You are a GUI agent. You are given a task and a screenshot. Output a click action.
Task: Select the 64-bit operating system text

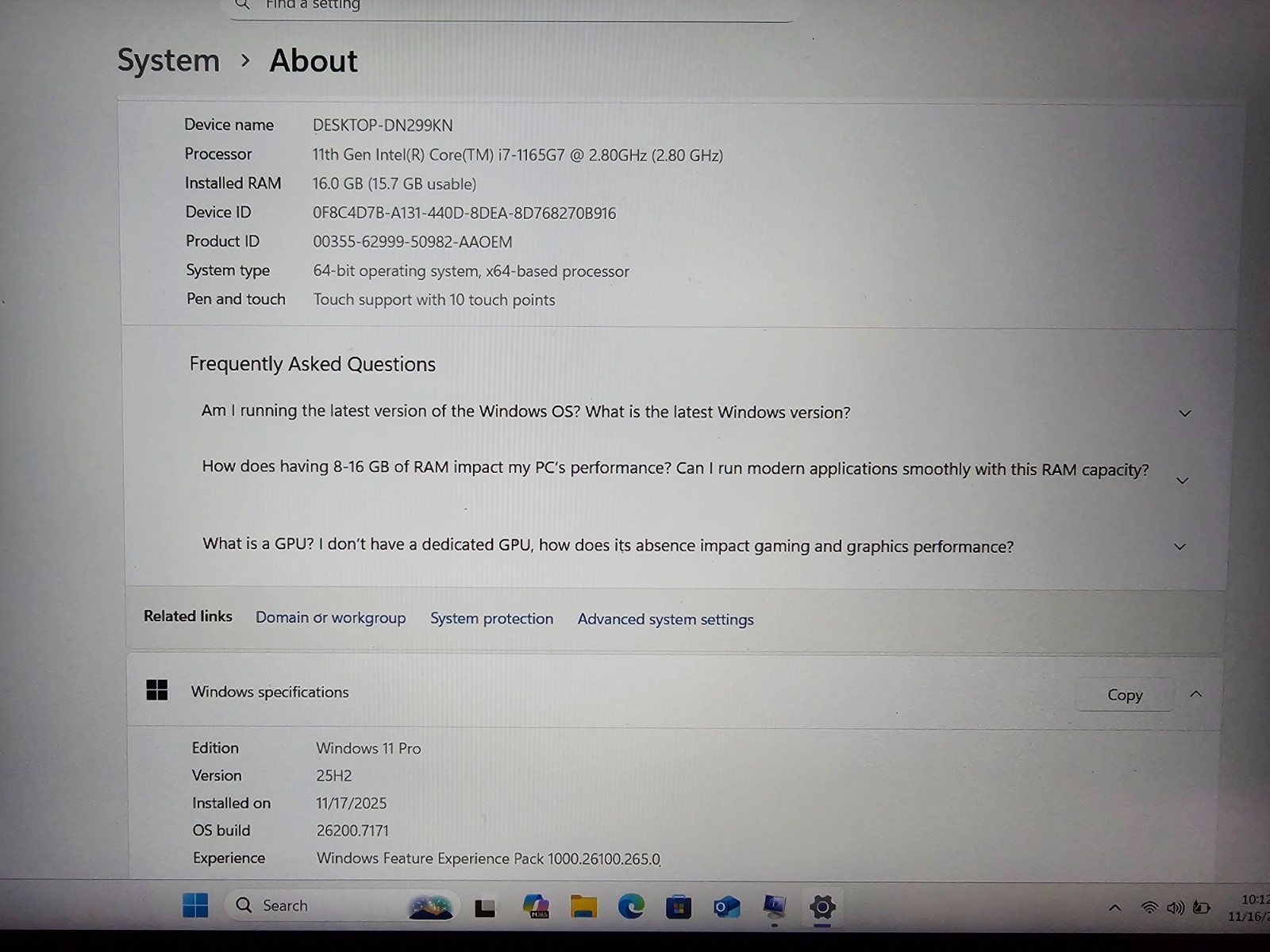(x=471, y=271)
